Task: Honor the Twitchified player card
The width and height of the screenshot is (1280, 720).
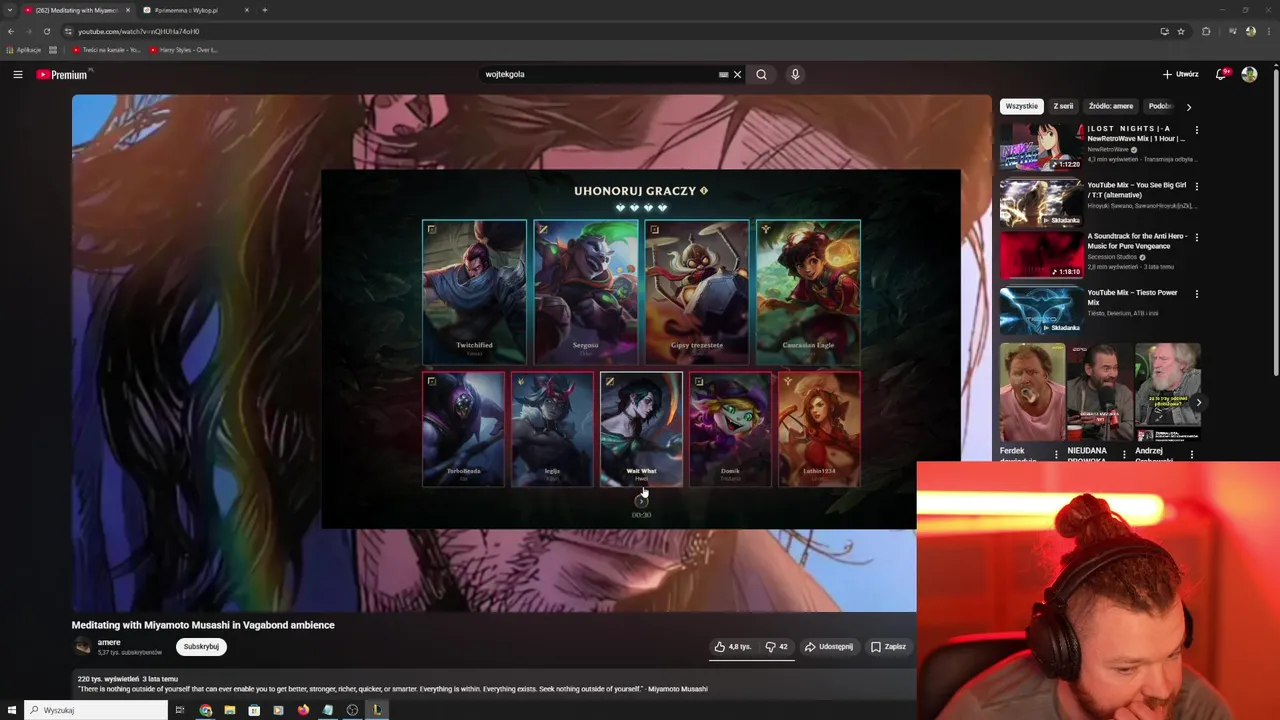Action: tap(474, 292)
